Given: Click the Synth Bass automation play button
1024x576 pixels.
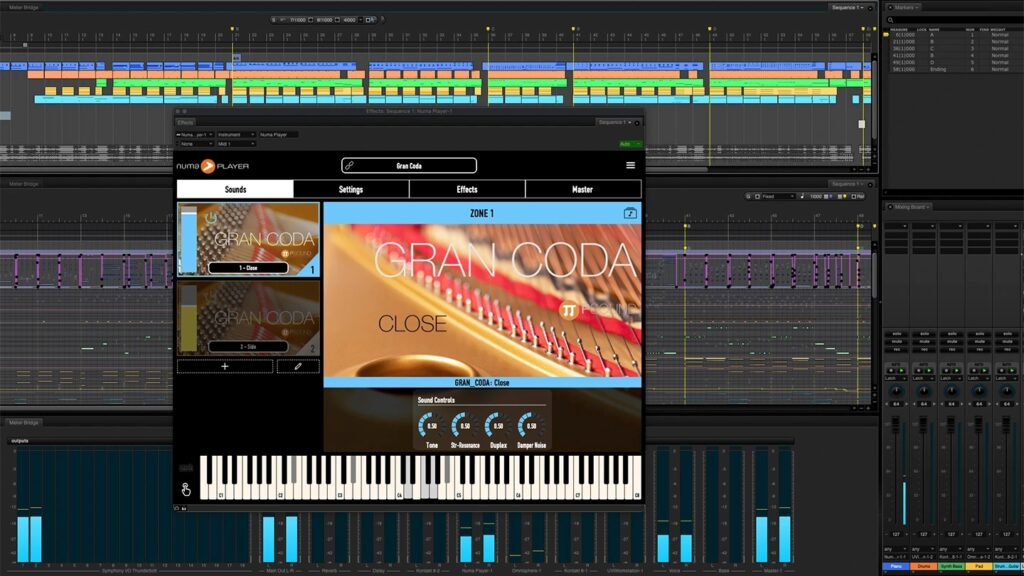Looking at the screenshot, I should click(956, 371).
